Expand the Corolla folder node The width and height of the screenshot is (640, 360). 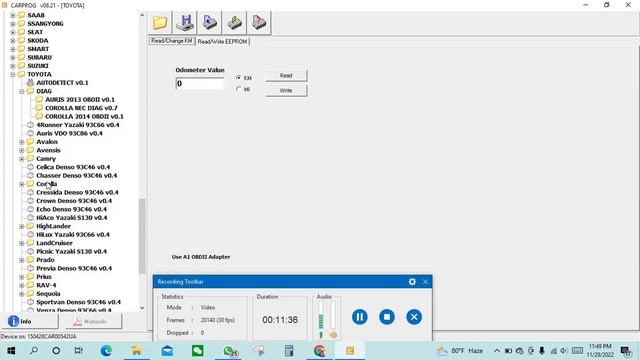tap(22, 184)
